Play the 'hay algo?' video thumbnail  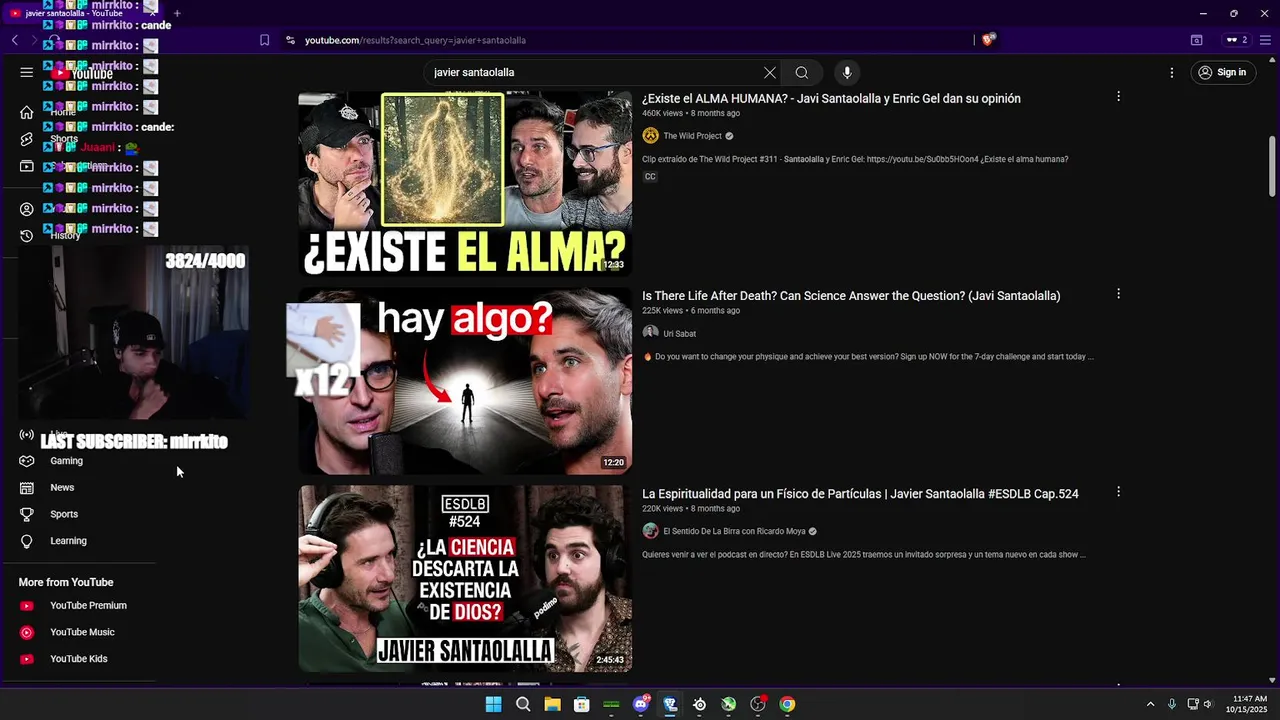[x=465, y=381]
